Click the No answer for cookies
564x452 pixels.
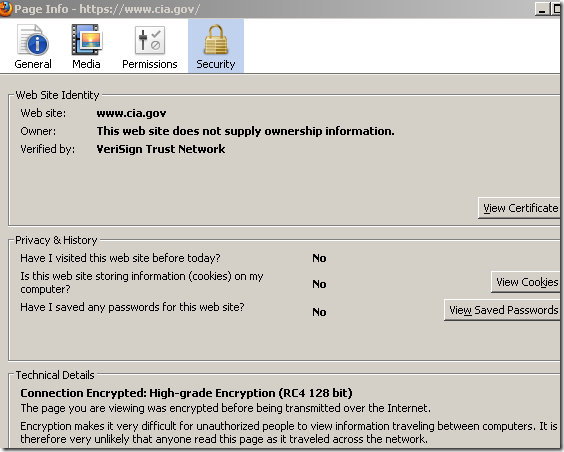pos(319,284)
